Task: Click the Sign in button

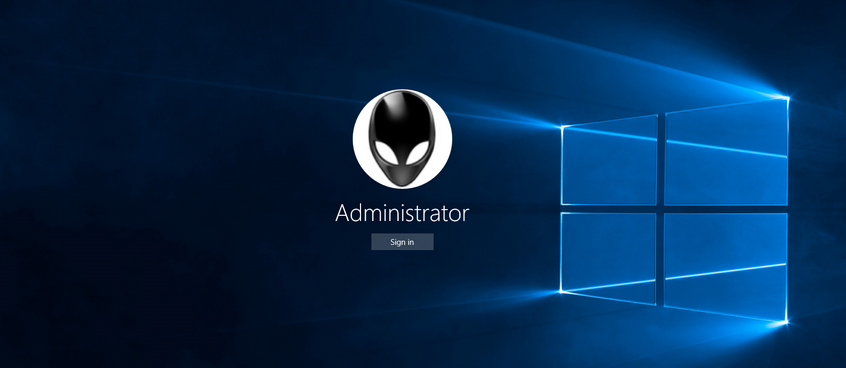Action: pyautogui.click(x=402, y=242)
